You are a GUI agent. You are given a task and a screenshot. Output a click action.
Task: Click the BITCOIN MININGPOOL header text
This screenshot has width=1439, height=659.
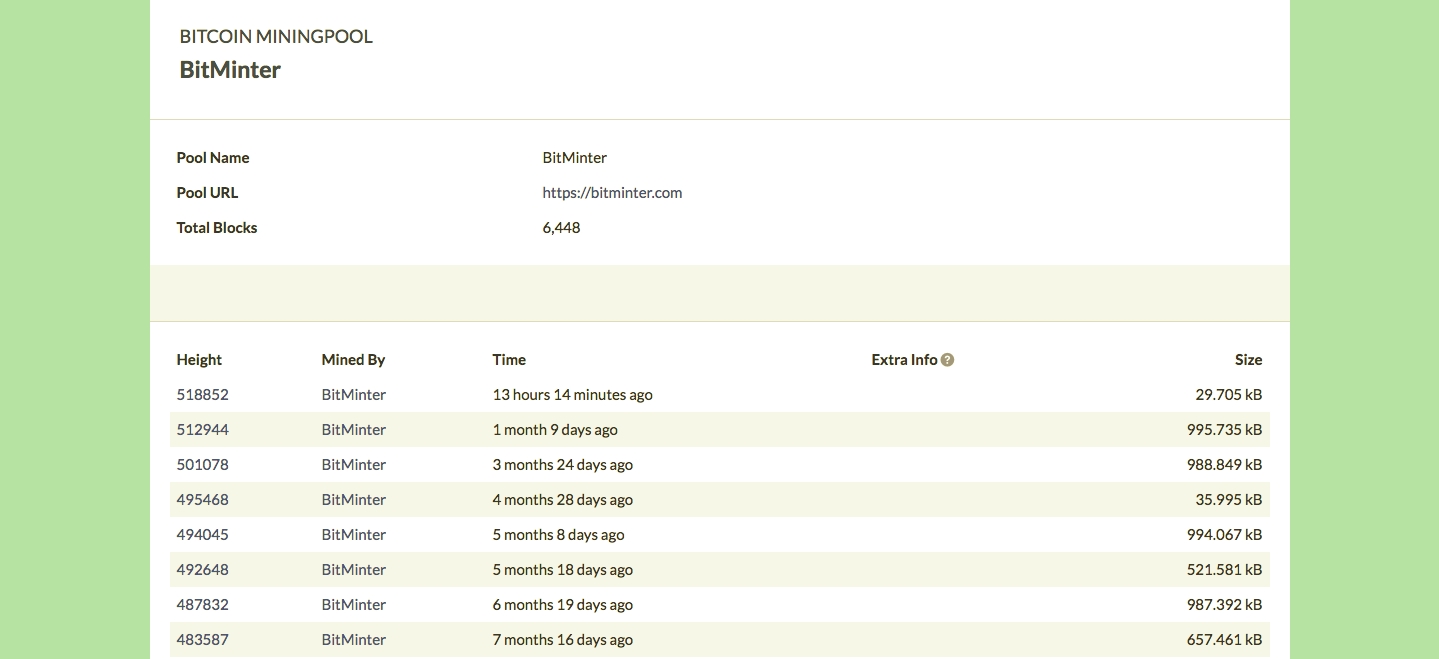(276, 37)
